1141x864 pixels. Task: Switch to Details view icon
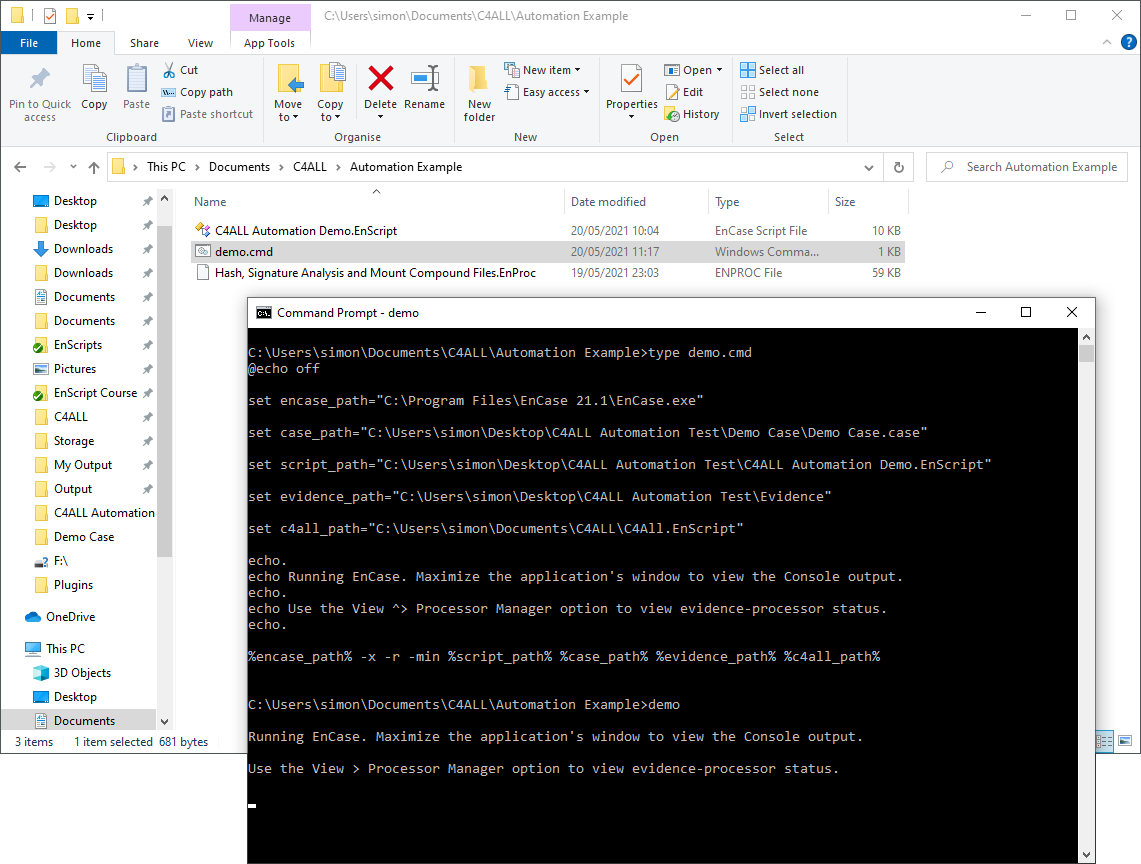click(1105, 741)
